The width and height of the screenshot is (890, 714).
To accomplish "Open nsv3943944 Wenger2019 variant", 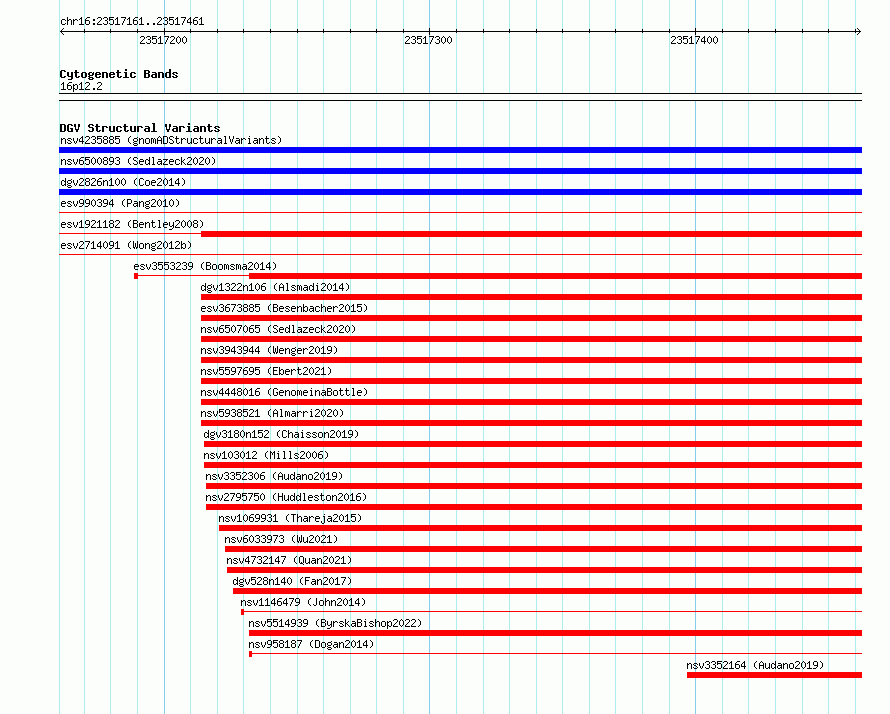I will tap(269, 350).
